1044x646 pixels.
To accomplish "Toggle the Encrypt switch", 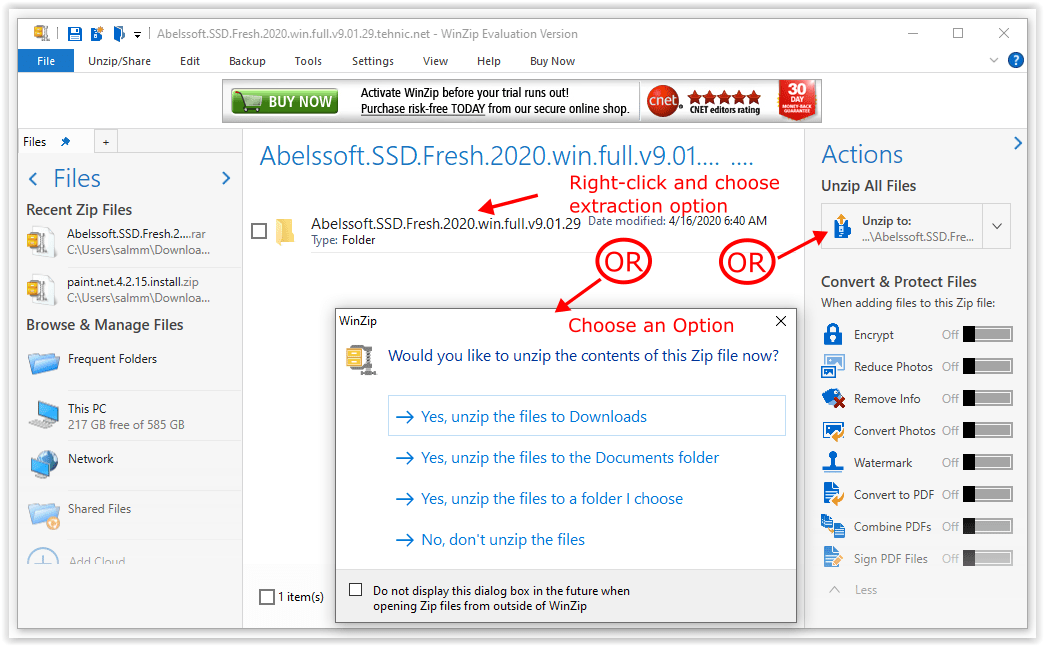I will [x=988, y=334].
